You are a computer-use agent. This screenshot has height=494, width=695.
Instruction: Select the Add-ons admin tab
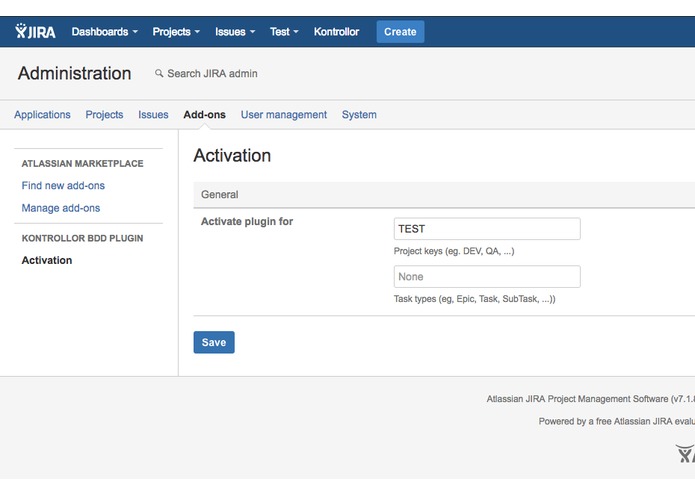coord(204,115)
